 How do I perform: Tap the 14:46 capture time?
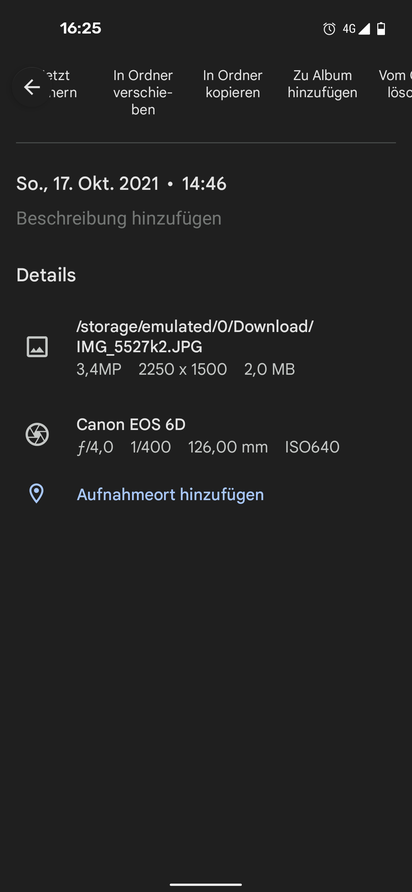[204, 184]
